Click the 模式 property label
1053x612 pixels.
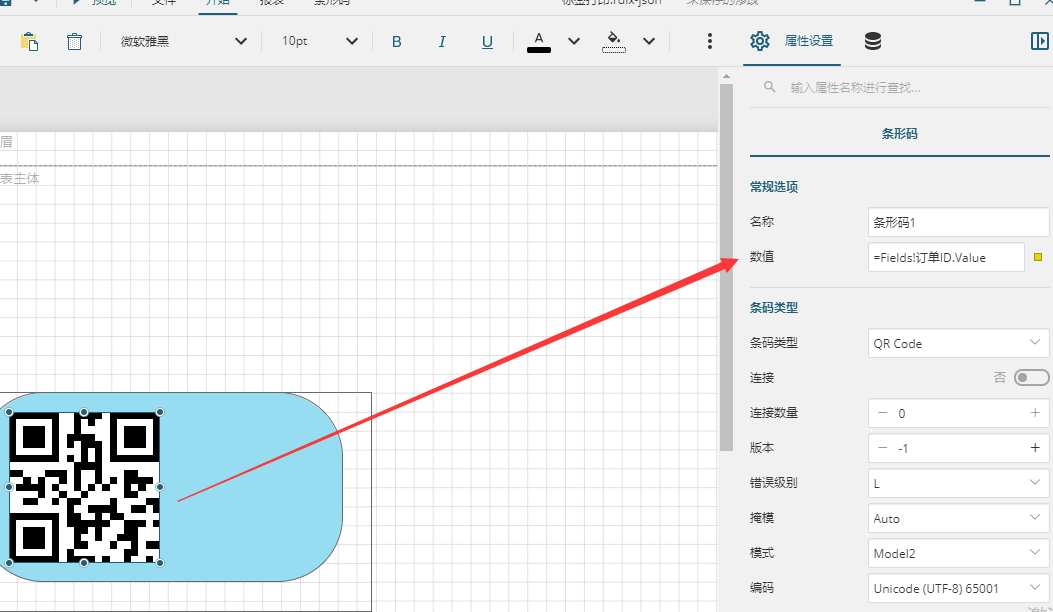(x=762, y=552)
